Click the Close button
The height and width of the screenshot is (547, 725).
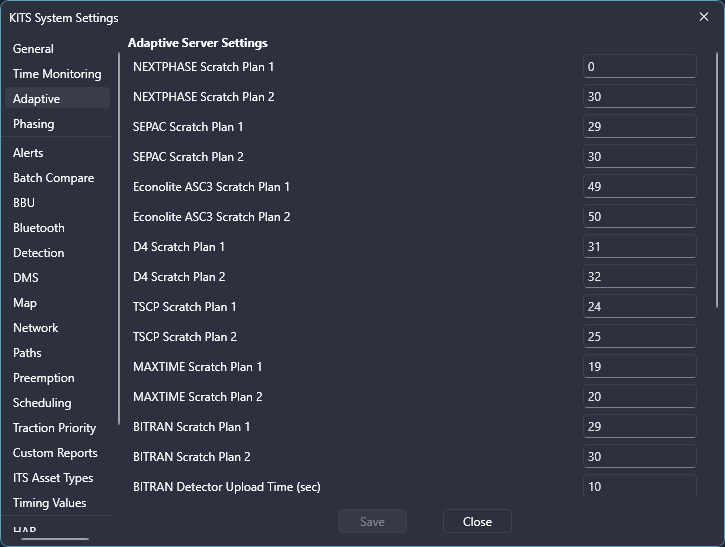[477, 521]
